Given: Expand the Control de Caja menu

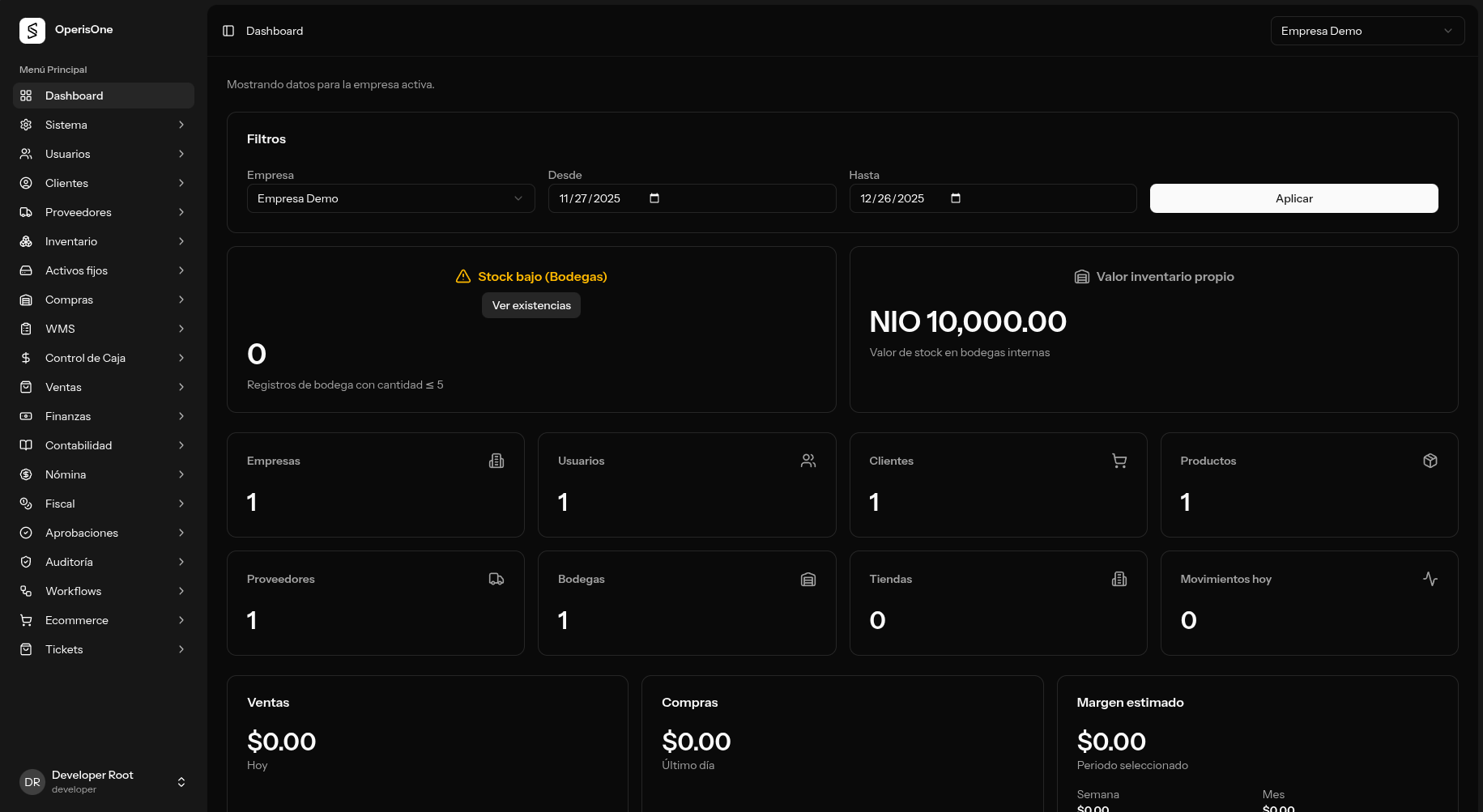Looking at the screenshot, I should pos(104,358).
